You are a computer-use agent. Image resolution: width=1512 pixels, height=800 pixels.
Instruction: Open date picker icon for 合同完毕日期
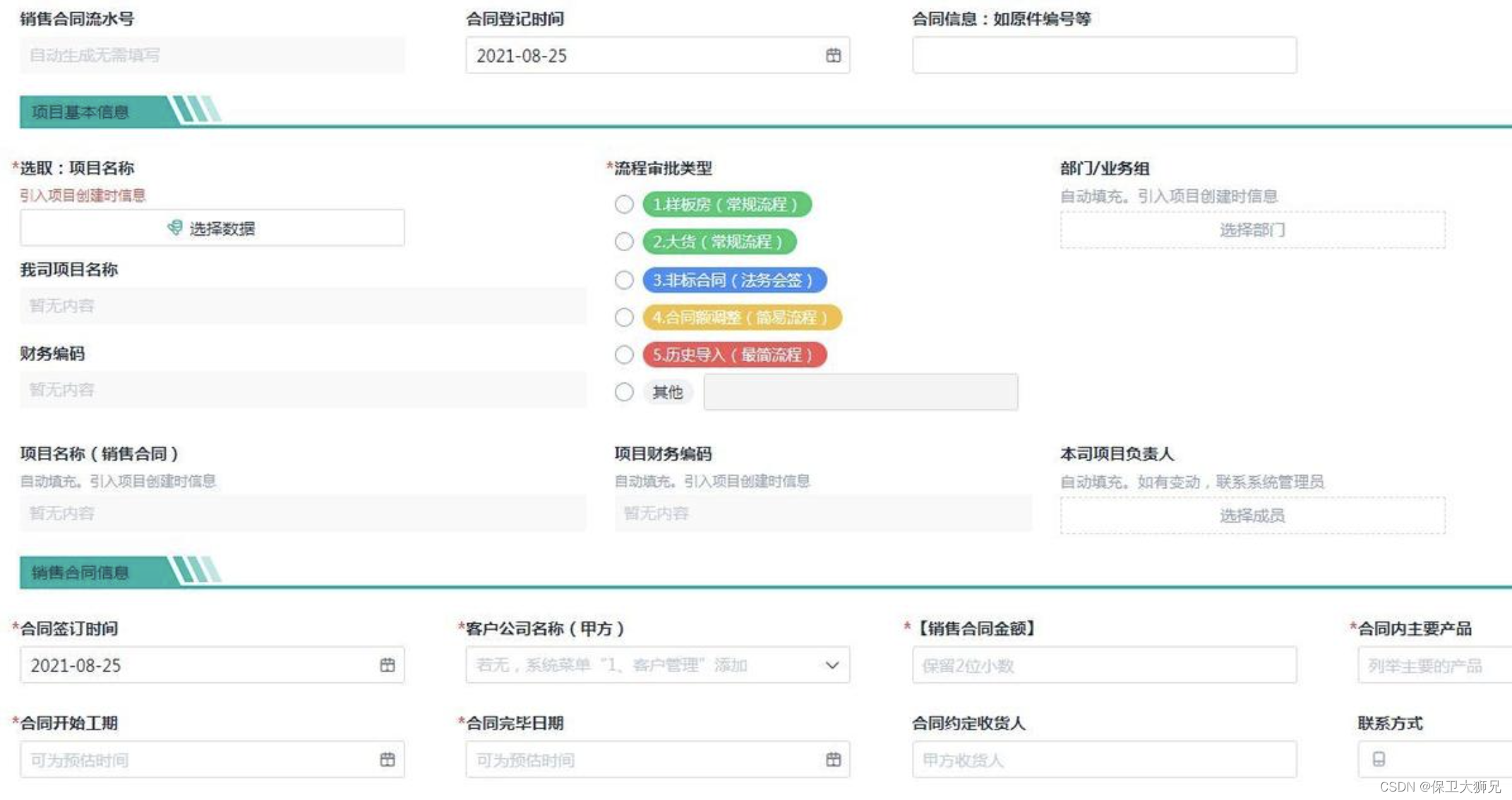click(x=833, y=759)
